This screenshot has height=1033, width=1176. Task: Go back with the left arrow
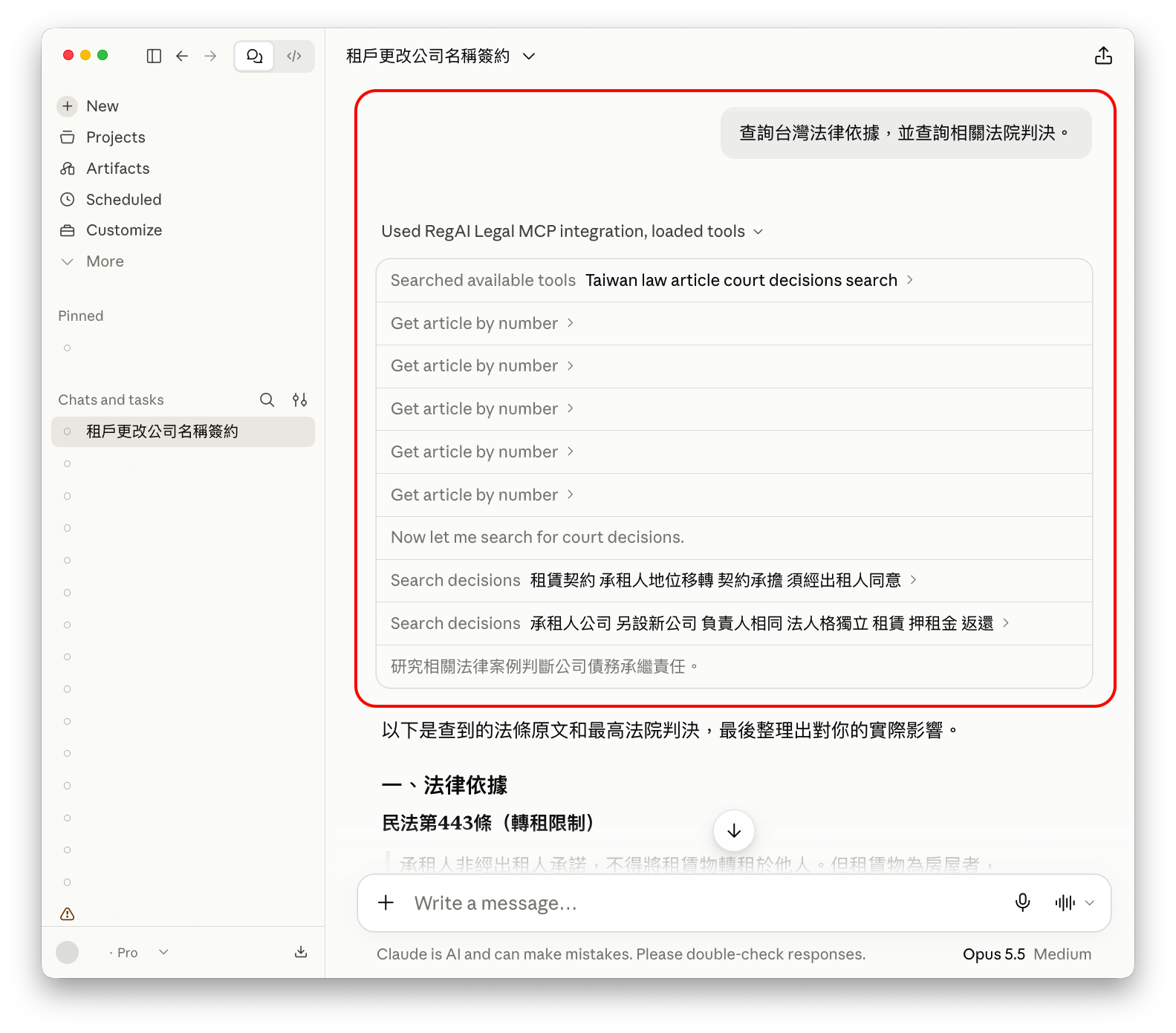click(x=182, y=56)
